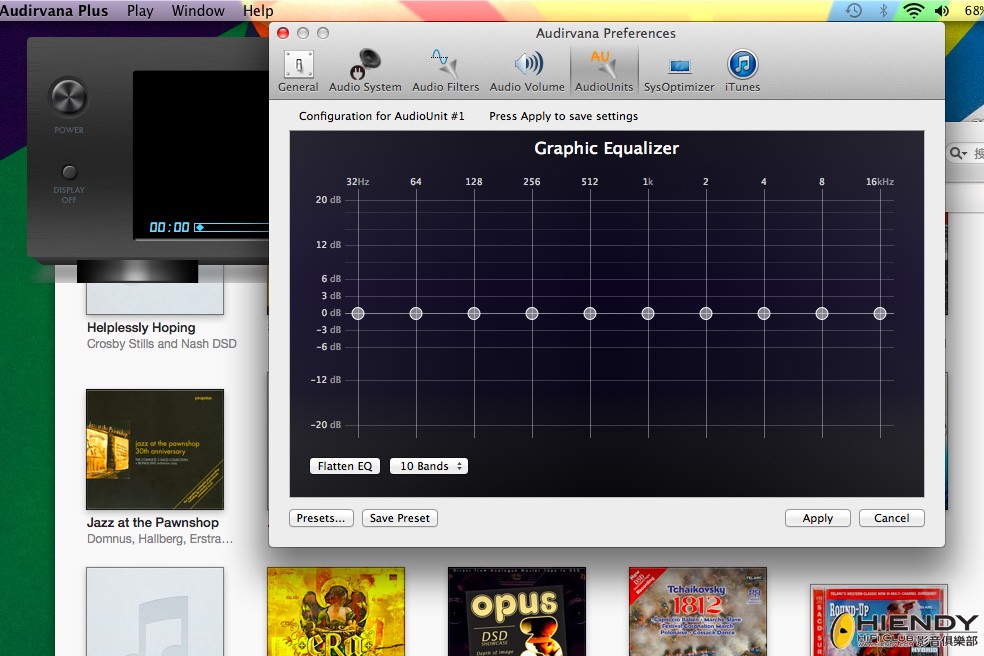Screen dimensions: 984x656
Task: Click the 1k band slider handle
Action: (648, 313)
